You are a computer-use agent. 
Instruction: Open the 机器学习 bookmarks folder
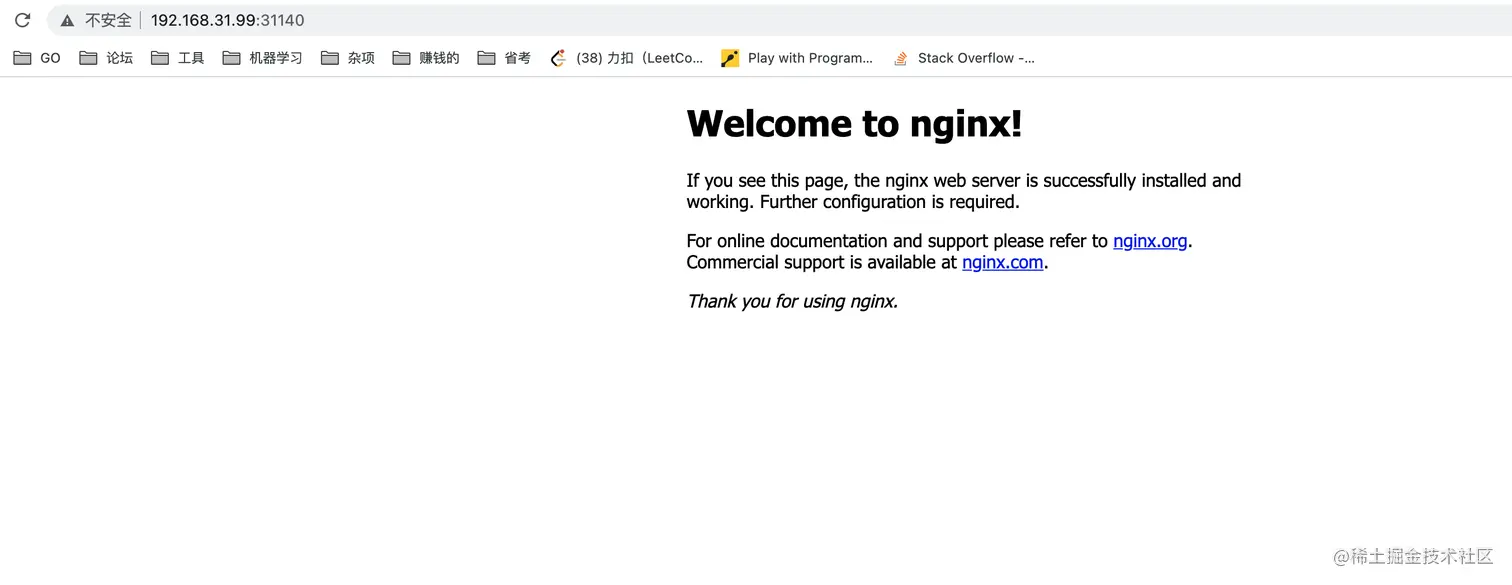tap(263, 58)
